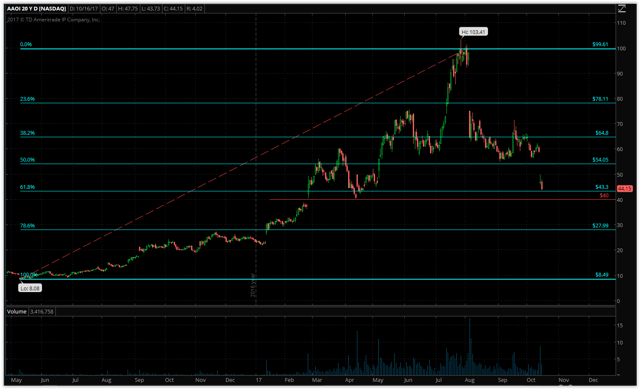The image size is (640, 389).
Task: Click the Aug label under the July 2017 peak
Action: [x=469, y=380]
